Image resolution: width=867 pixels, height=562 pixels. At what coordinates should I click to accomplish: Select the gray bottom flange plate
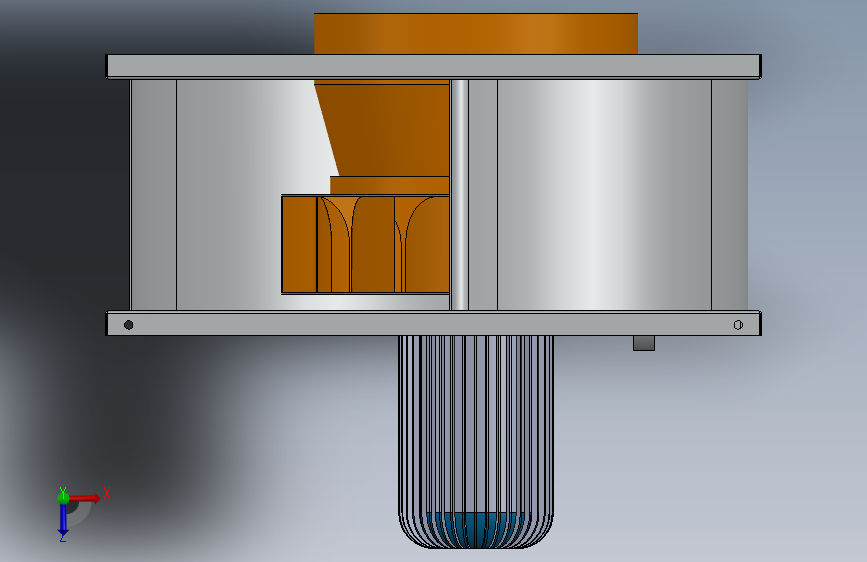[x=434, y=324]
